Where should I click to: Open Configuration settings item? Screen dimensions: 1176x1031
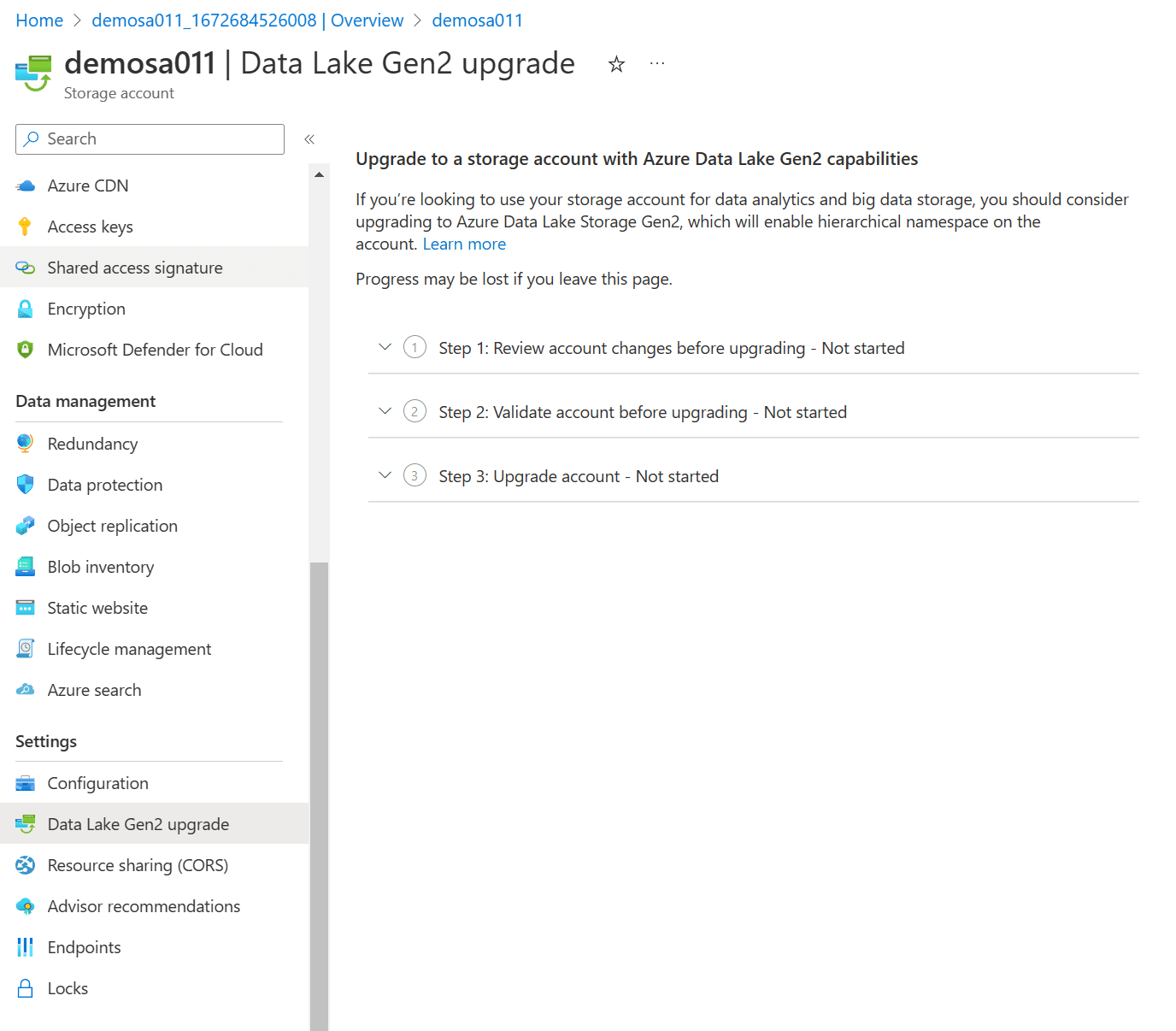pos(154,783)
